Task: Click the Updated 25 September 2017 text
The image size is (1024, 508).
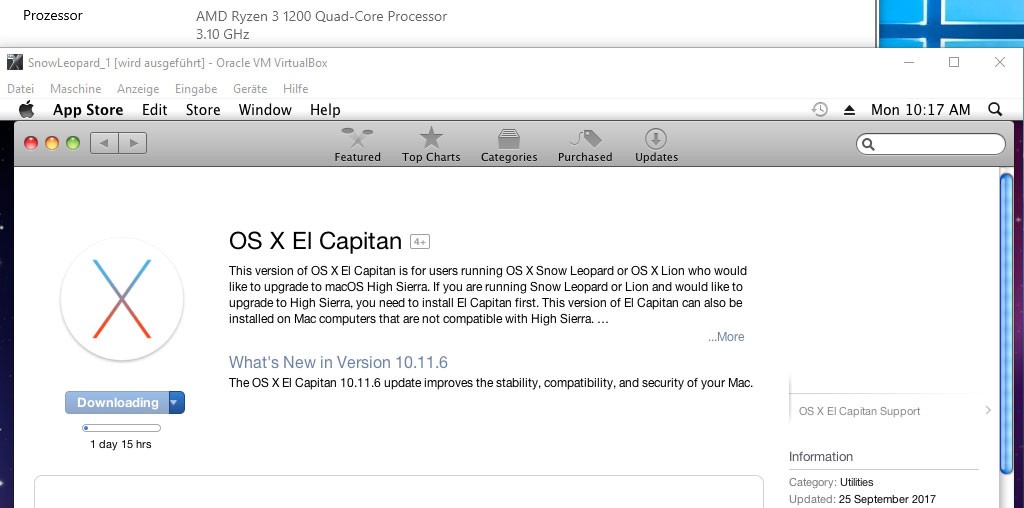Action: [862, 500]
